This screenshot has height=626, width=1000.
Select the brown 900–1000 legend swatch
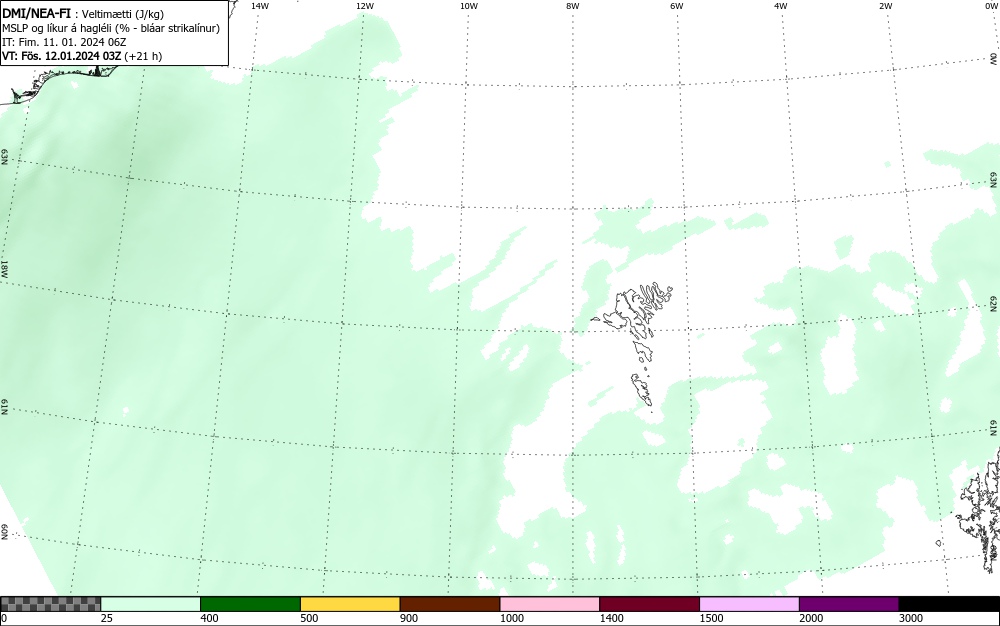point(450,604)
